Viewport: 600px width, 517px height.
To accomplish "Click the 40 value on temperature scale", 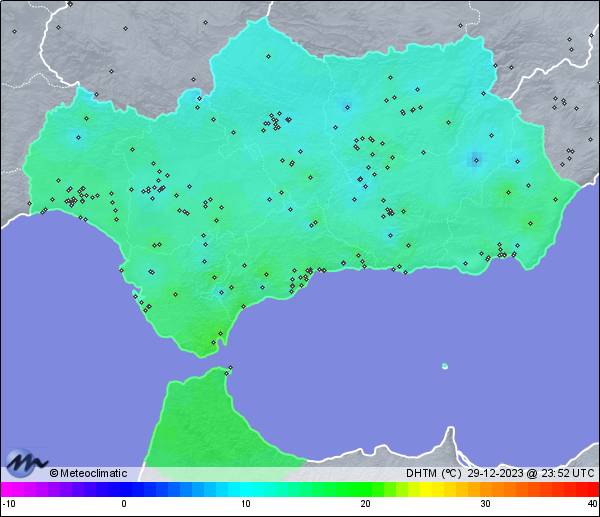I will [x=593, y=504].
